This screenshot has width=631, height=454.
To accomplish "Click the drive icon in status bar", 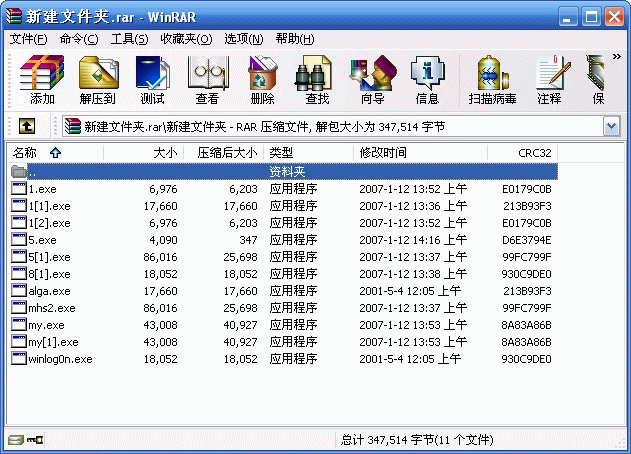I will [16, 440].
